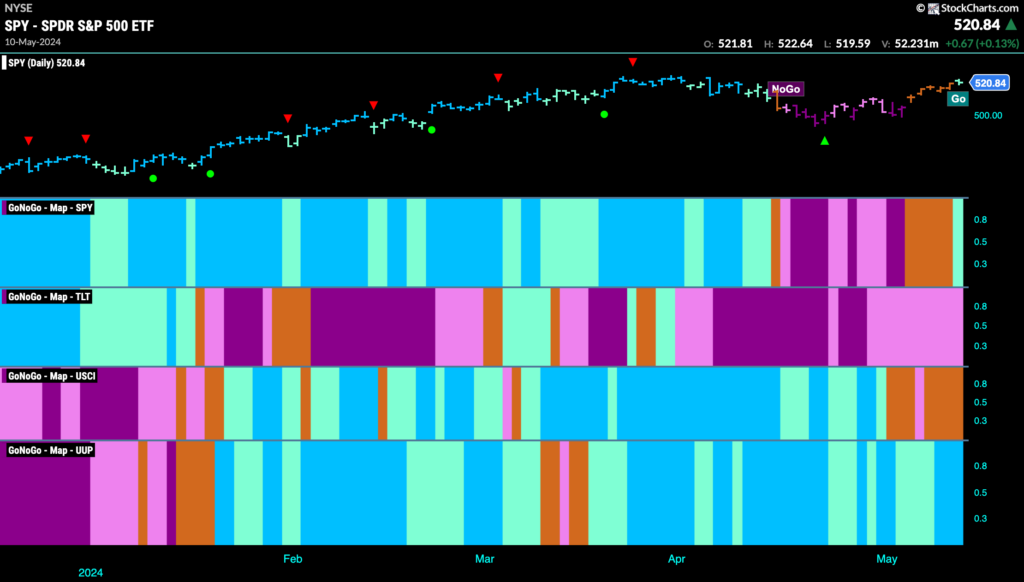
Task: Click the StockCharts.com copyright link
Action: [967, 8]
